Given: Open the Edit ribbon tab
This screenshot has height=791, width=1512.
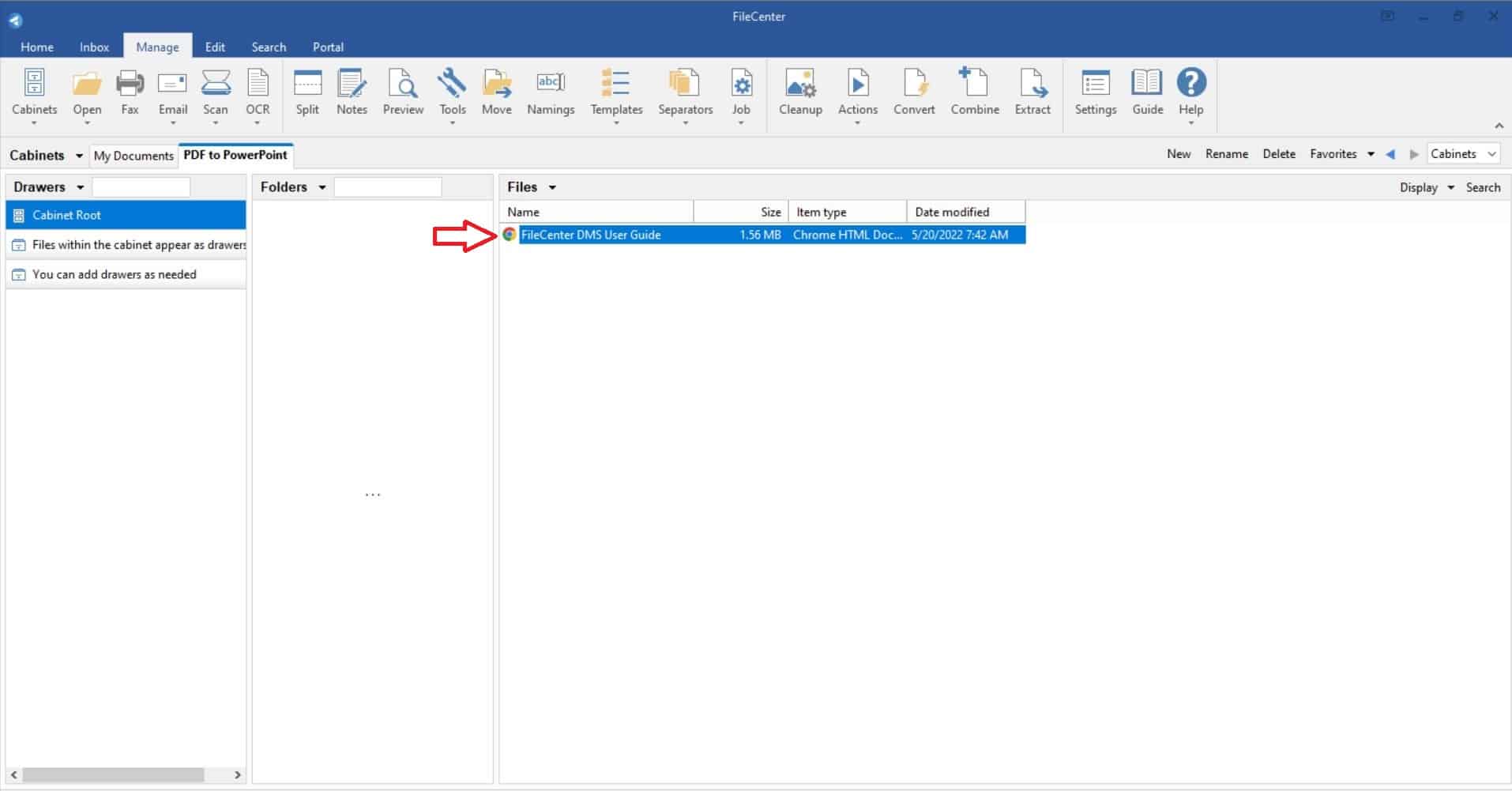Looking at the screenshot, I should tap(215, 47).
